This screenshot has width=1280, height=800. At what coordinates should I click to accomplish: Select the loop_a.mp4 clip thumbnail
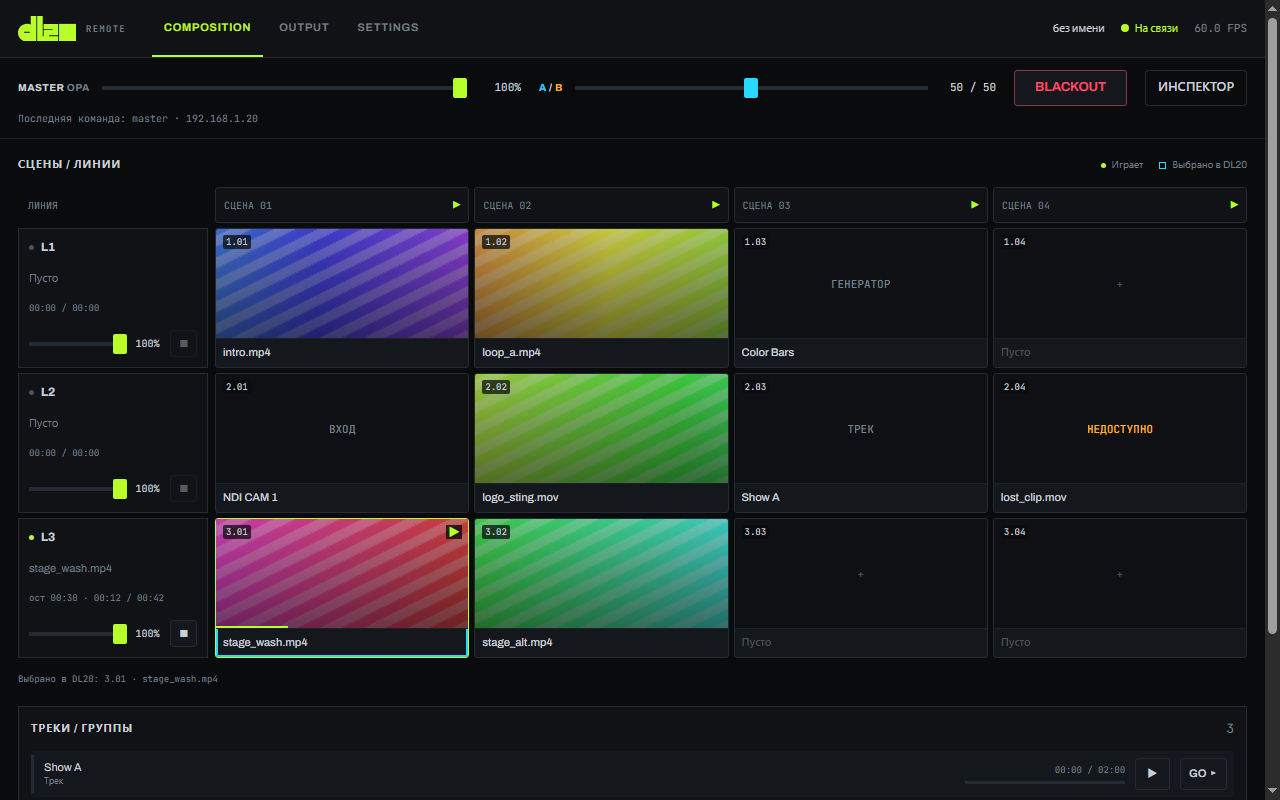point(601,284)
